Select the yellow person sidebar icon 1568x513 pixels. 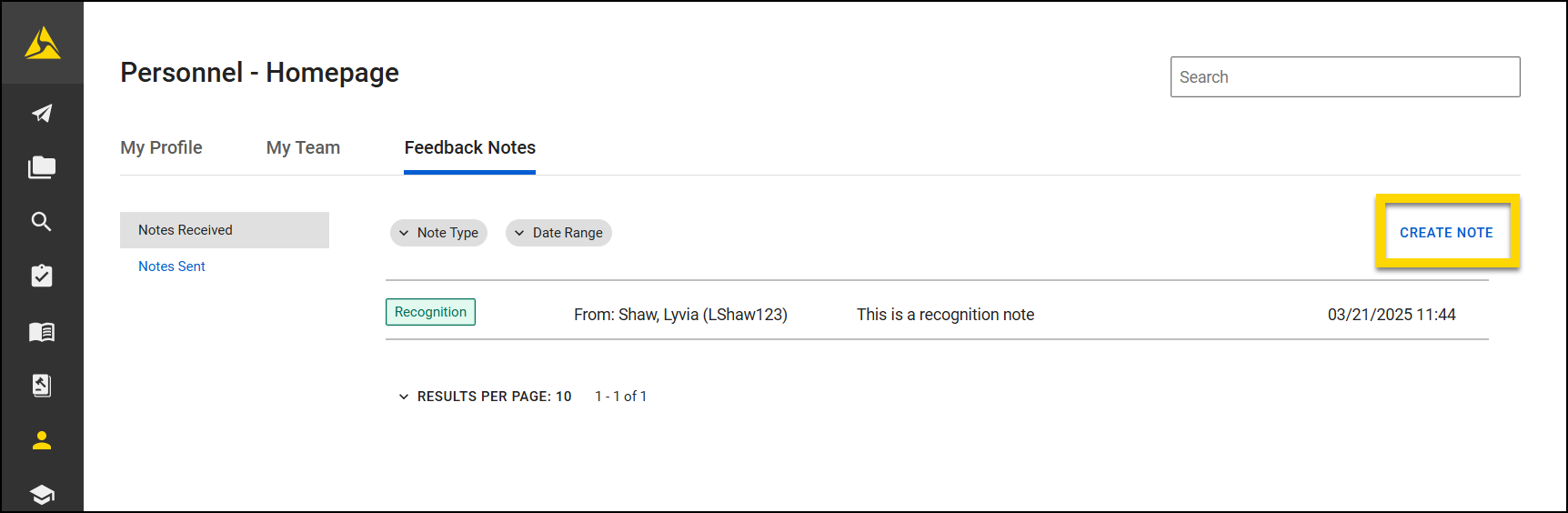[42, 440]
